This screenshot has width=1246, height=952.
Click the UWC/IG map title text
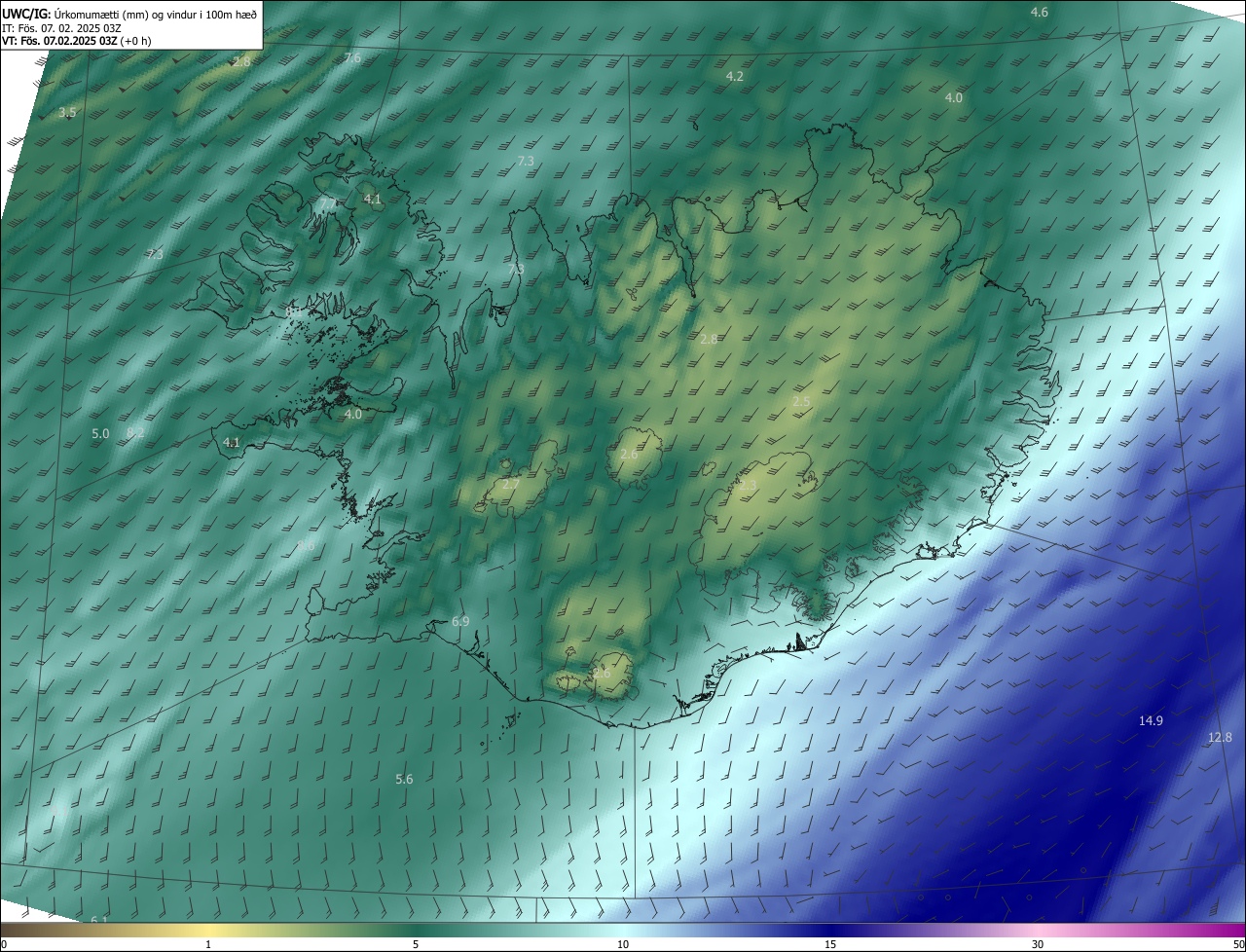coord(129,13)
